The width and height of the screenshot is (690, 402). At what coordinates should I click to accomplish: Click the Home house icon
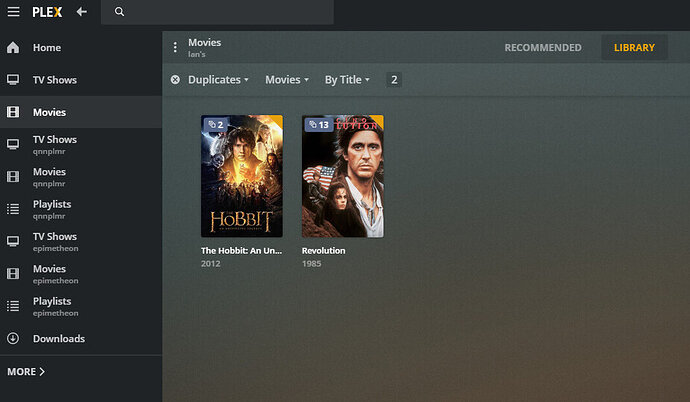(x=13, y=48)
